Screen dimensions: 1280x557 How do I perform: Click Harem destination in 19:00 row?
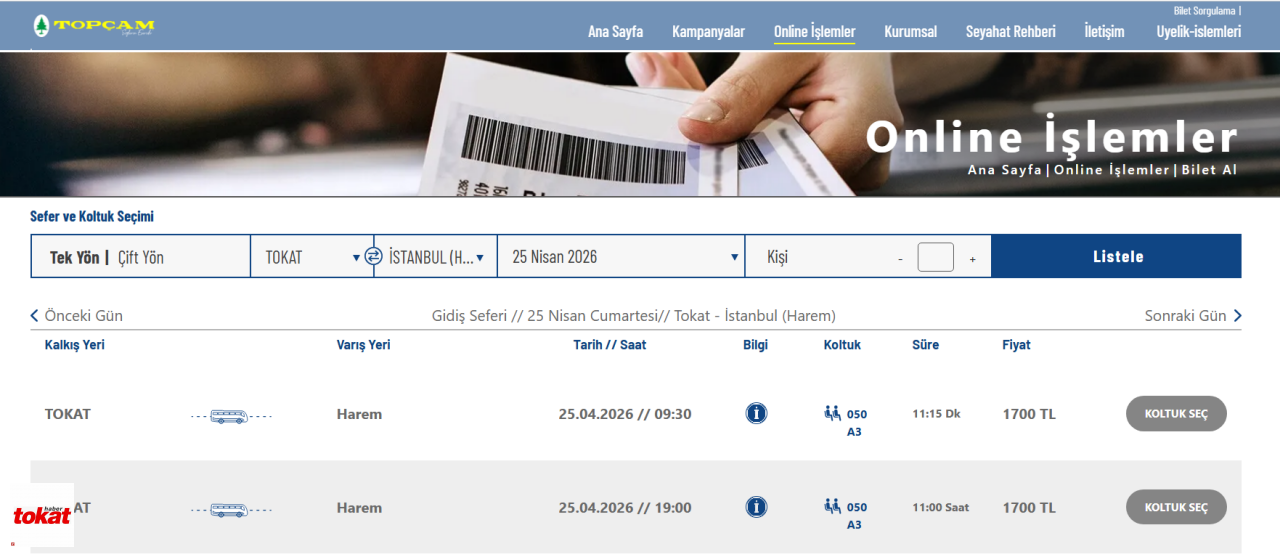(x=359, y=508)
